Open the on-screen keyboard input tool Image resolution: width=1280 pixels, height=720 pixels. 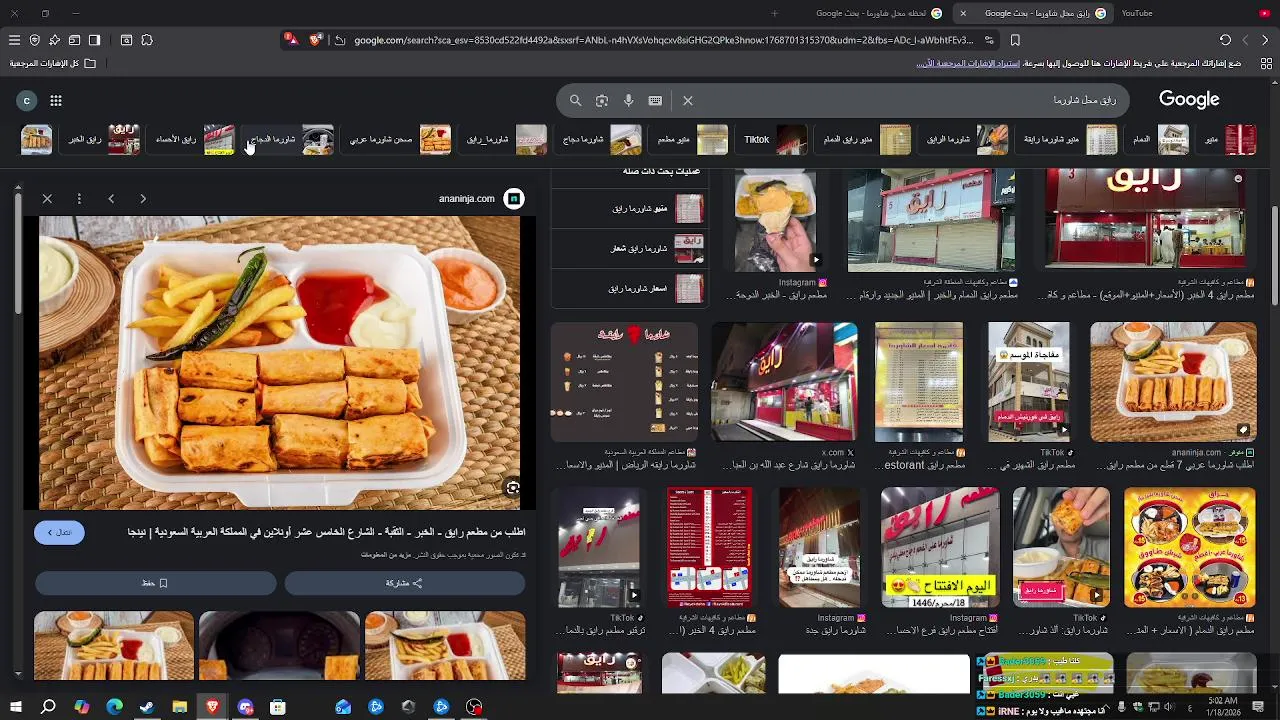click(x=655, y=100)
